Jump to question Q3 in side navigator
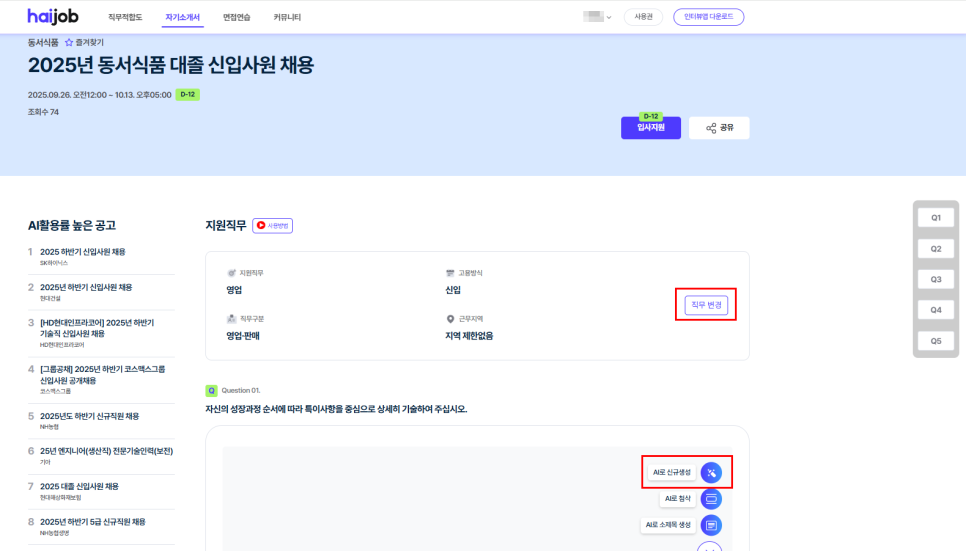 [936, 279]
